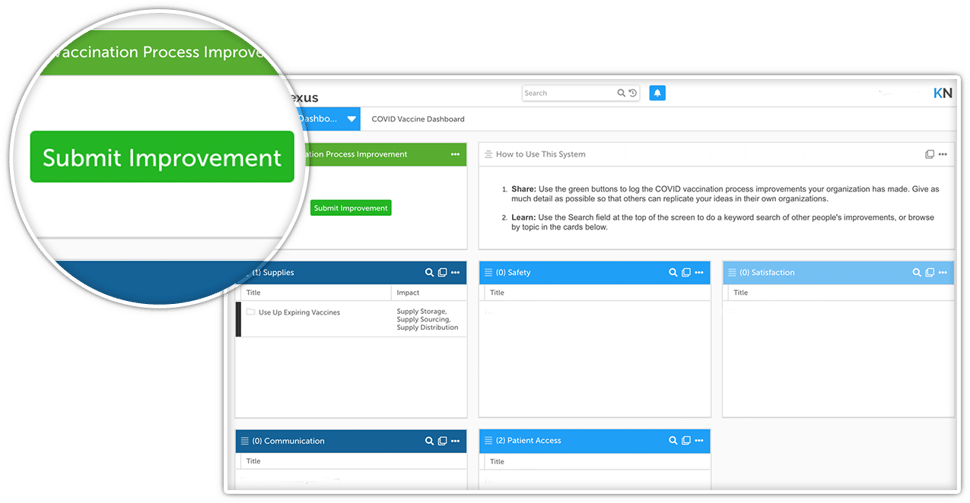
Task: Click Title column header in Patient Access card
Action: [497, 462]
